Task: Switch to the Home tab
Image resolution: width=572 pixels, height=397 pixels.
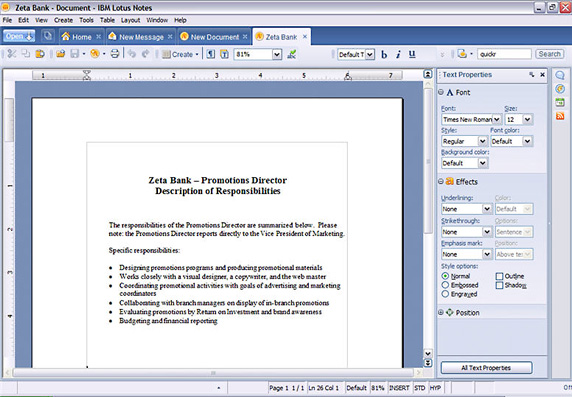Action: (81, 37)
